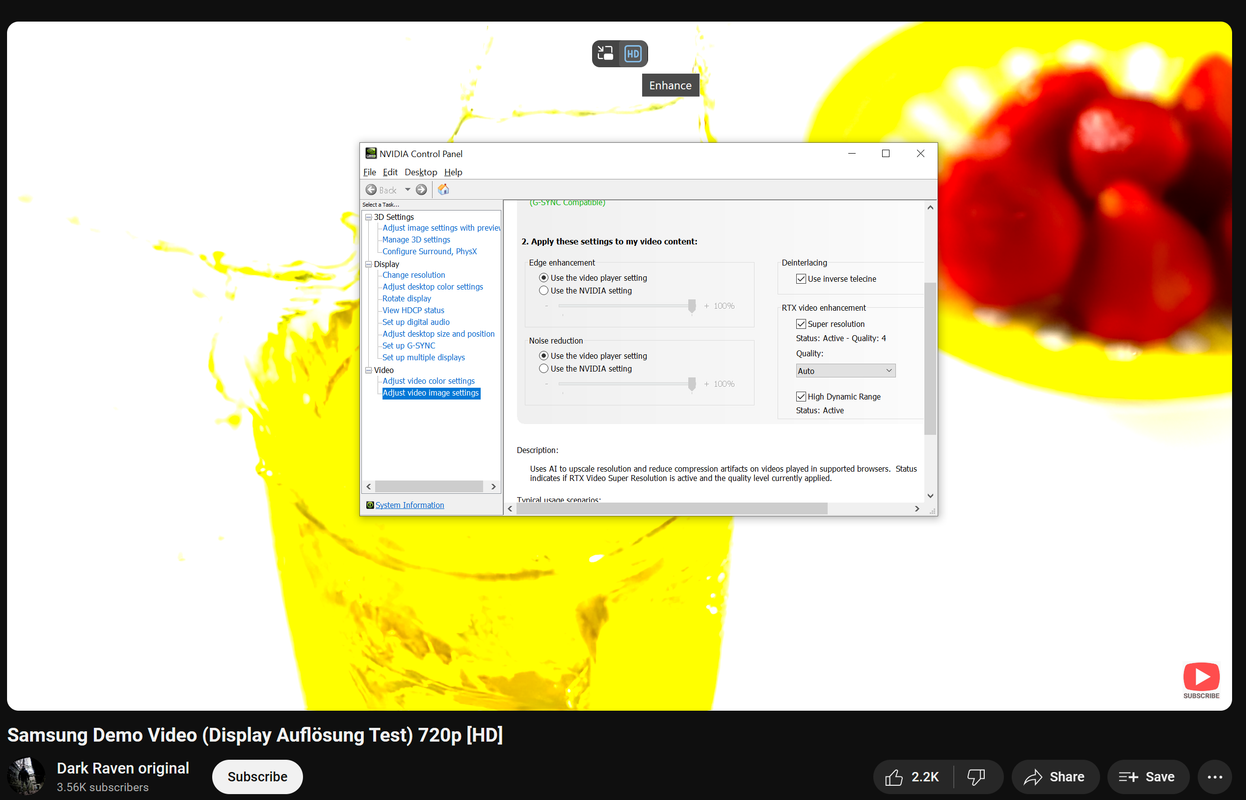Open Adjust video color settings

point(429,381)
